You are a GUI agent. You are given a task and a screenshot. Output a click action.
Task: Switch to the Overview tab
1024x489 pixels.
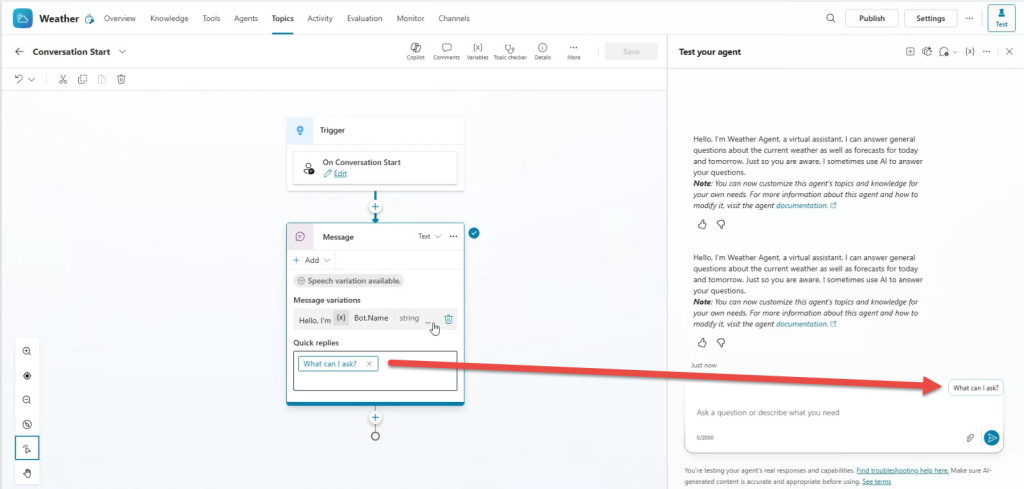[120, 18]
